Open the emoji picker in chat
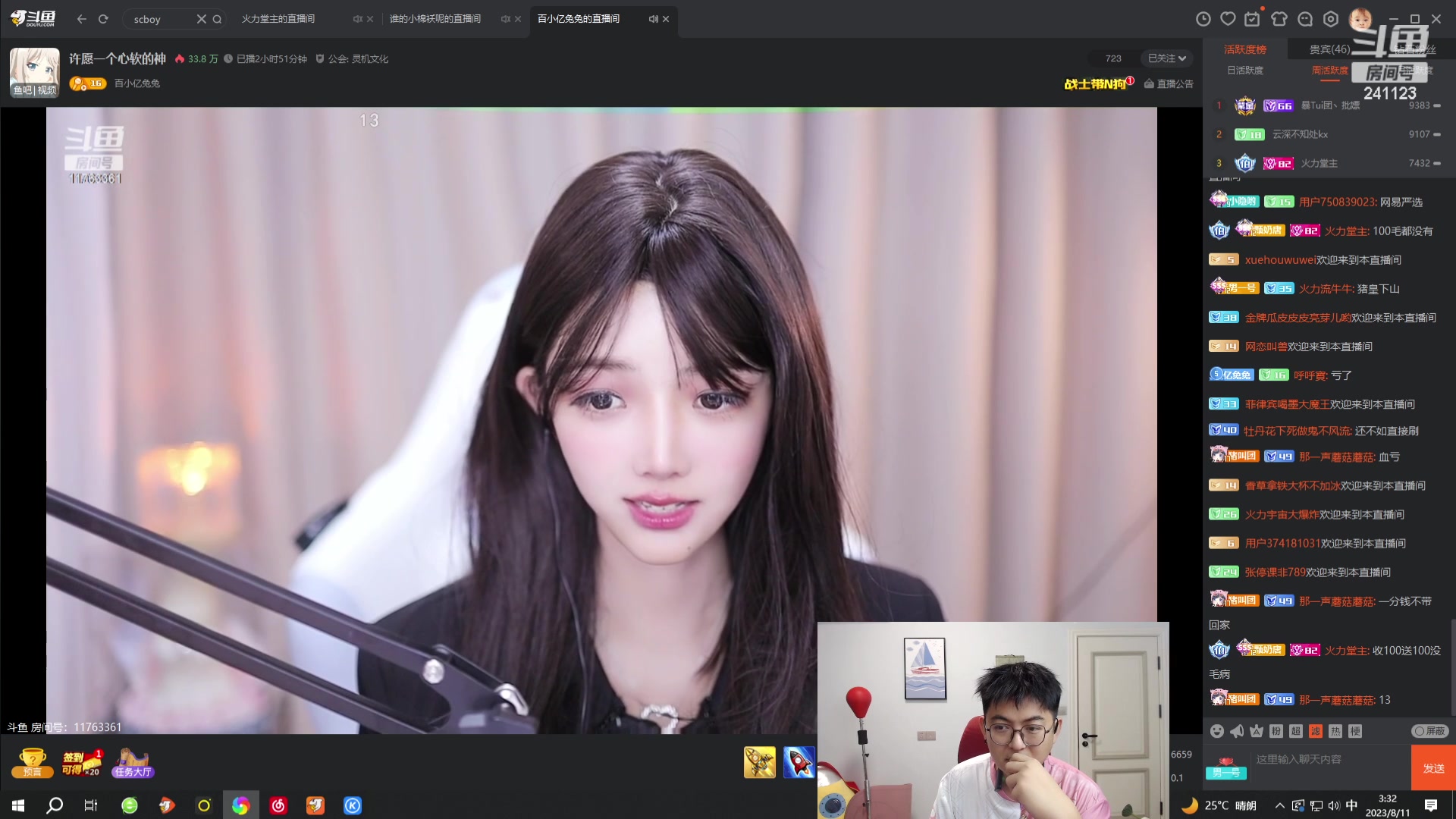1456x819 pixels. tap(1217, 731)
